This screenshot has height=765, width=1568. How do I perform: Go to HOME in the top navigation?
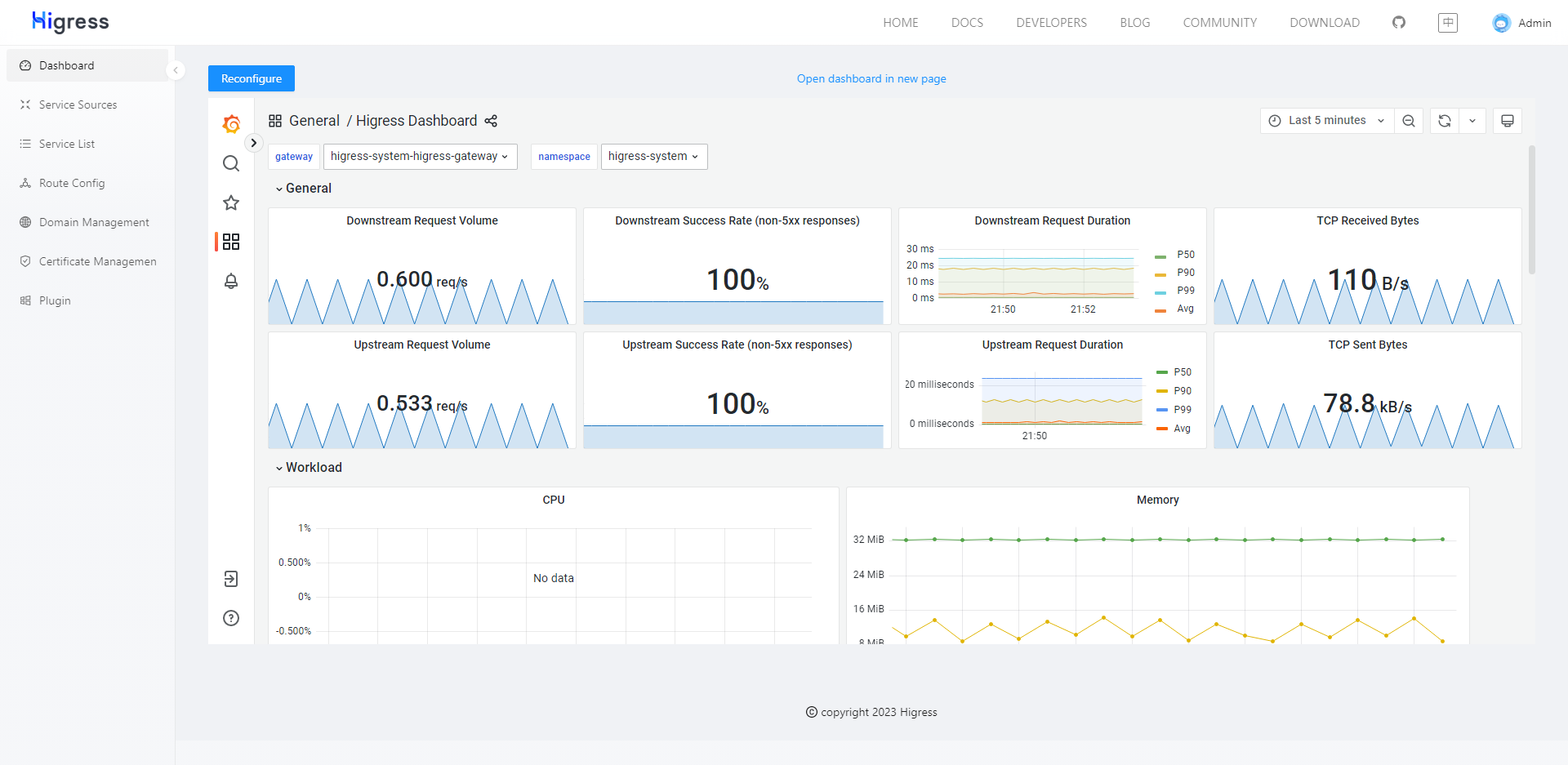point(901,23)
